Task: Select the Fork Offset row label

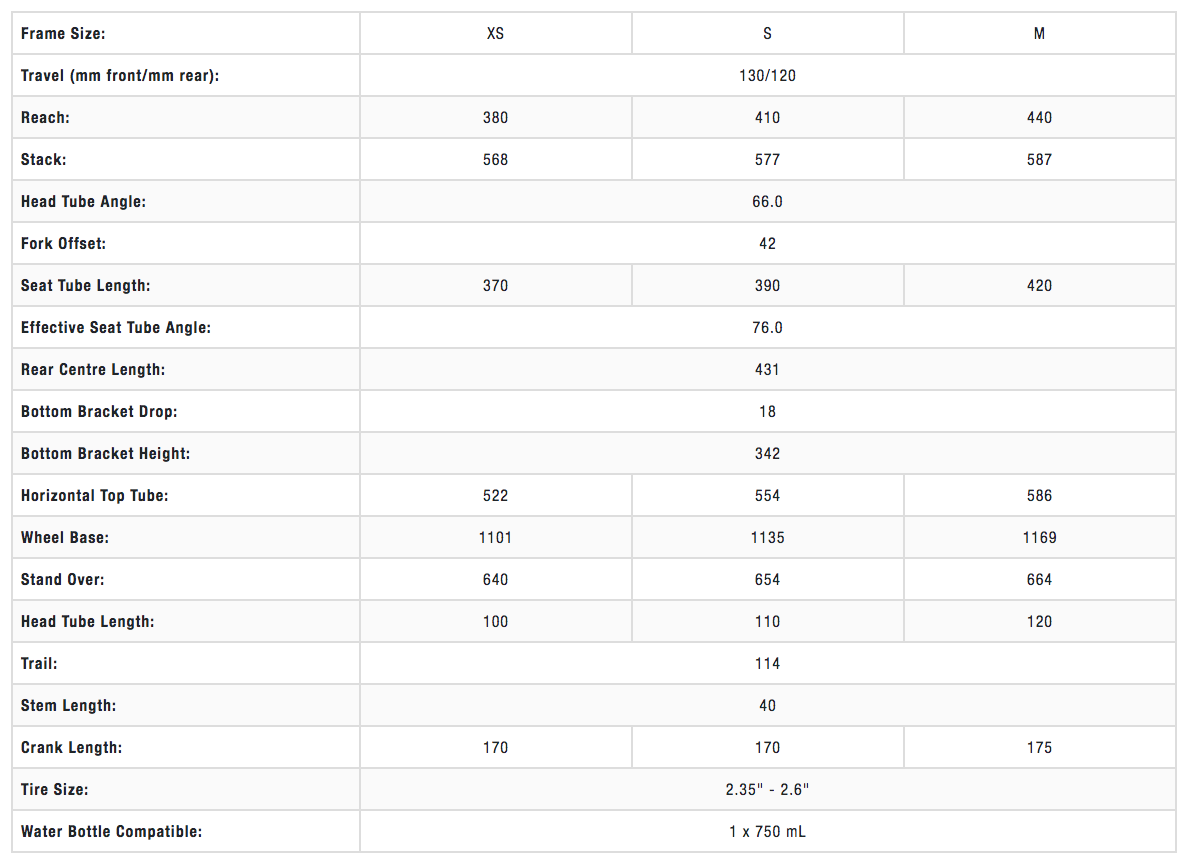Action: 63,244
